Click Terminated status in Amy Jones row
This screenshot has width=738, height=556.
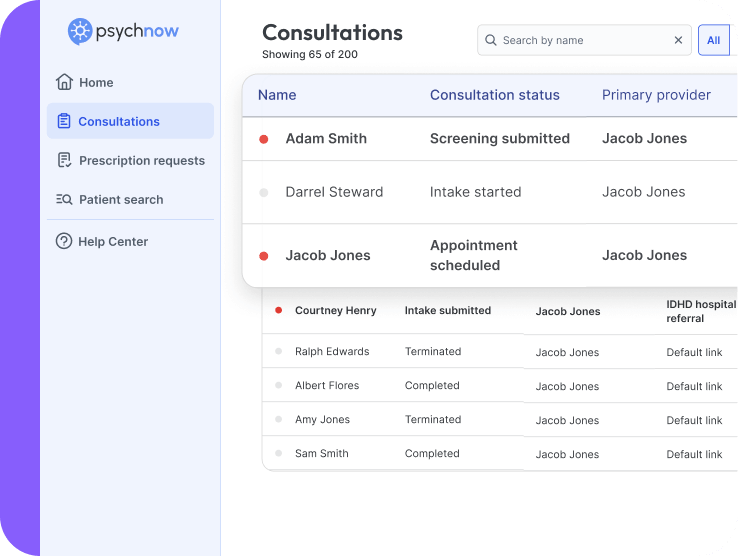click(x=433, y=419)
